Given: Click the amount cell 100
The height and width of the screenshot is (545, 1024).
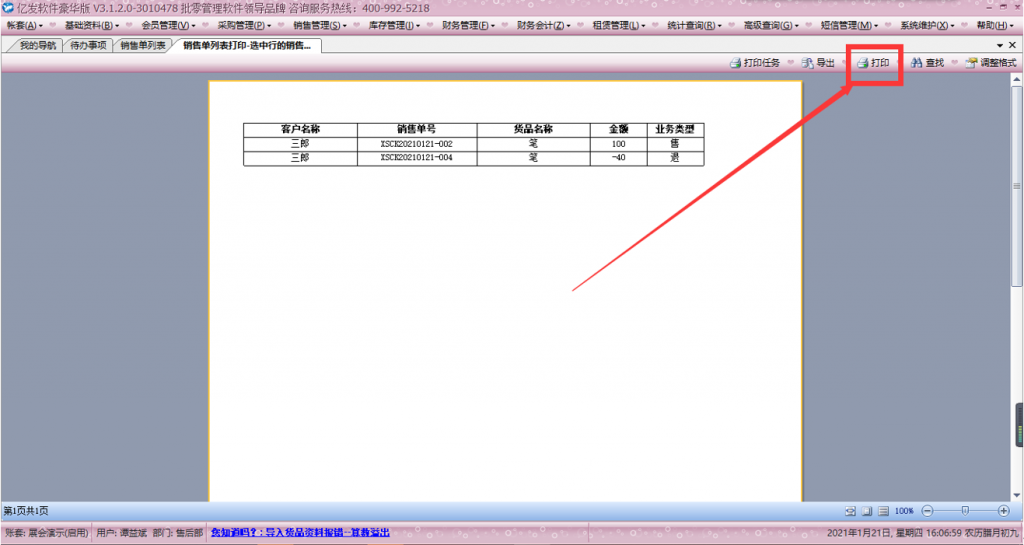Looking at the screenshot, I should point(618,144).
